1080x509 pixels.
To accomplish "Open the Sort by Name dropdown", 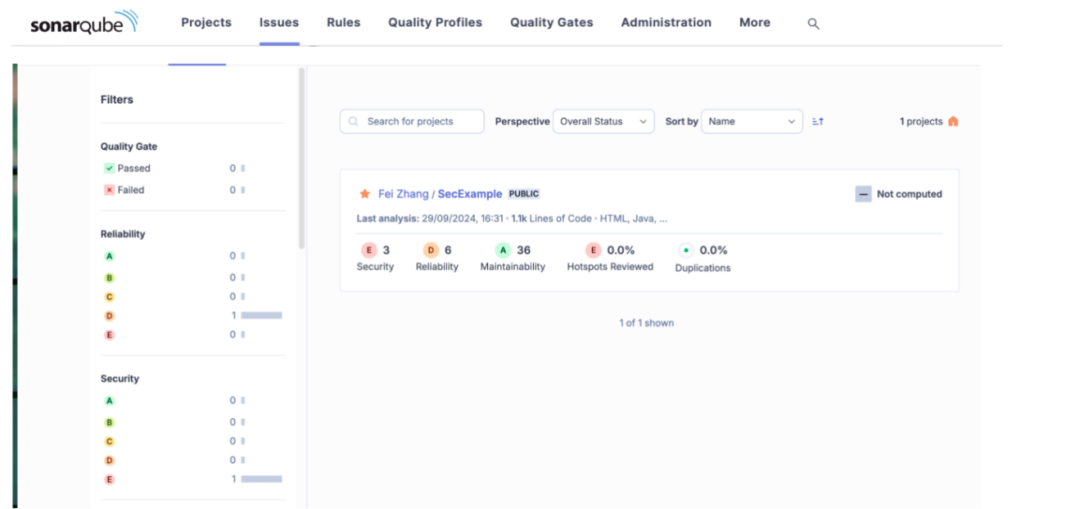I will [751, 122].
